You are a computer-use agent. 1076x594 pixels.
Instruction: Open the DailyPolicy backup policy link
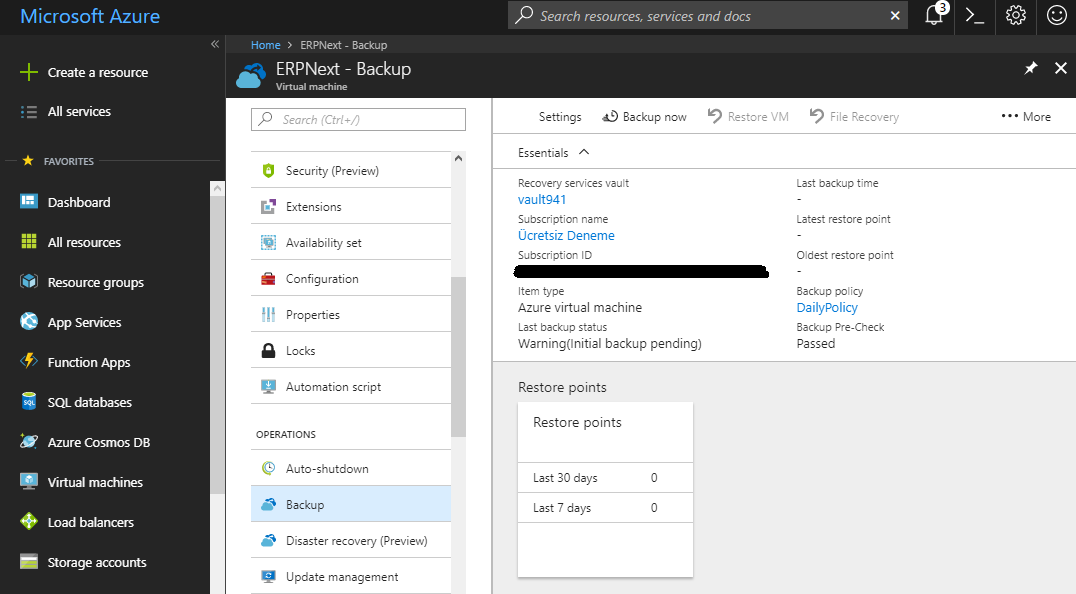click(826, 308)
